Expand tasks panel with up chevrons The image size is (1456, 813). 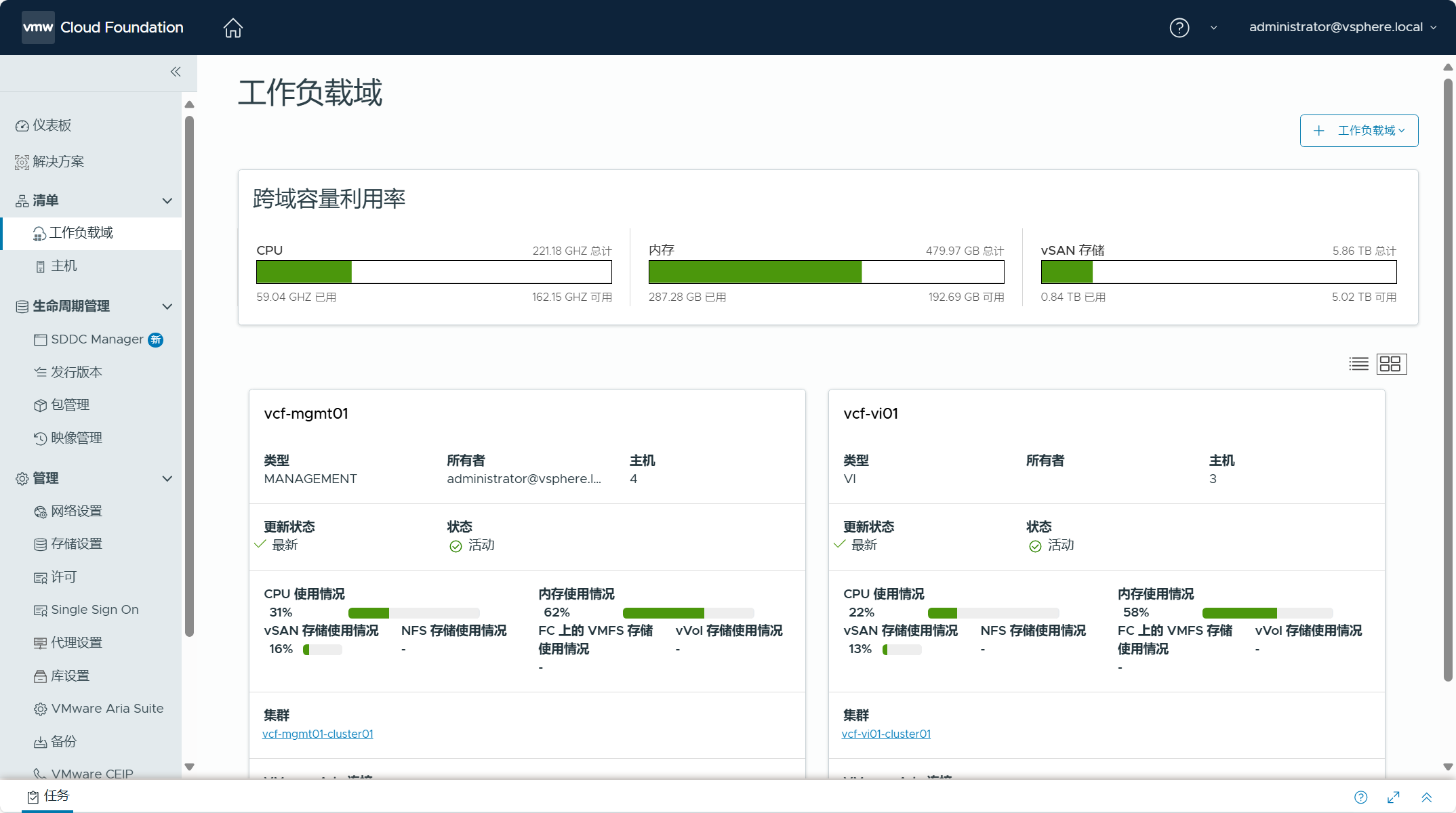1426,797
